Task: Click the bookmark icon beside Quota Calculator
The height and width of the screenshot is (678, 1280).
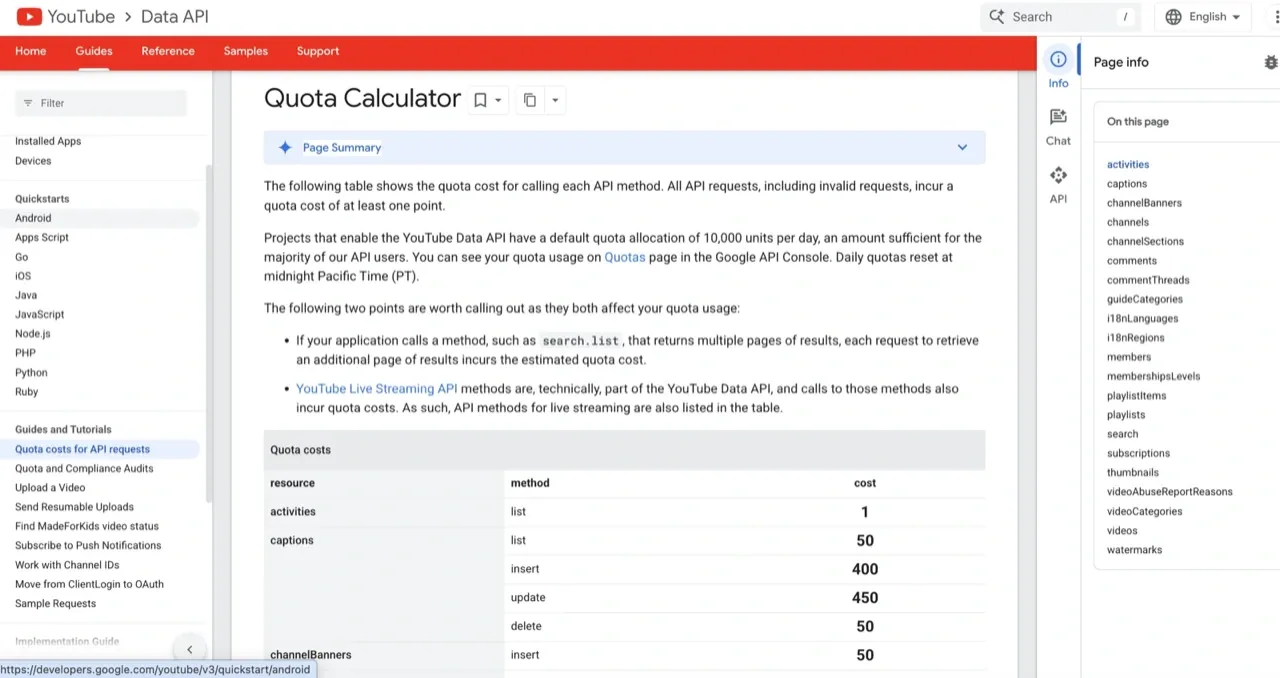Action: 480,100
